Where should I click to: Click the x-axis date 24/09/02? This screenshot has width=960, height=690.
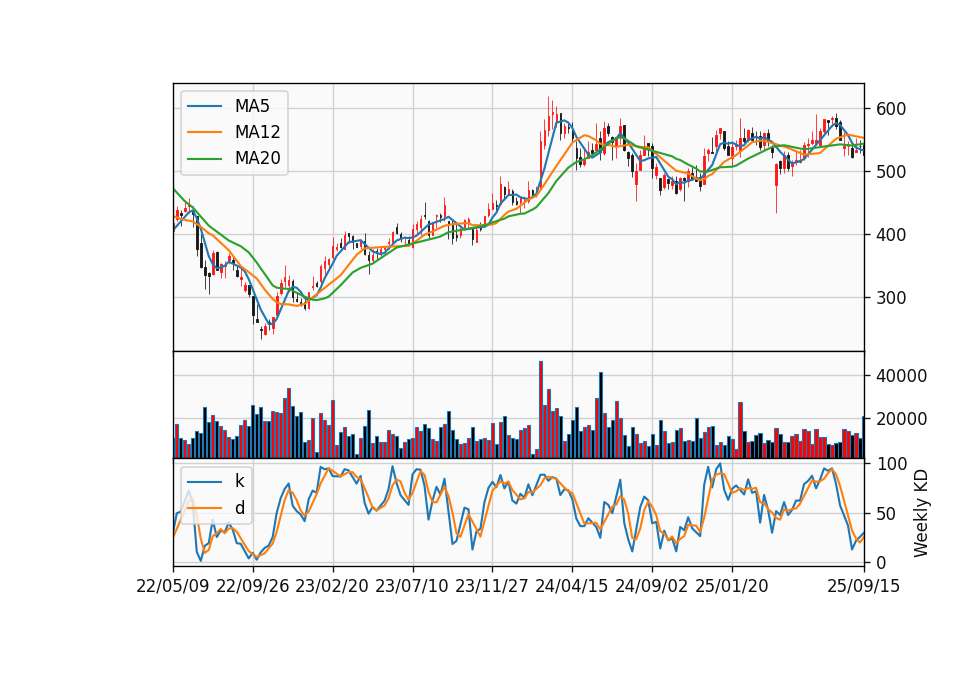[651, 587]
